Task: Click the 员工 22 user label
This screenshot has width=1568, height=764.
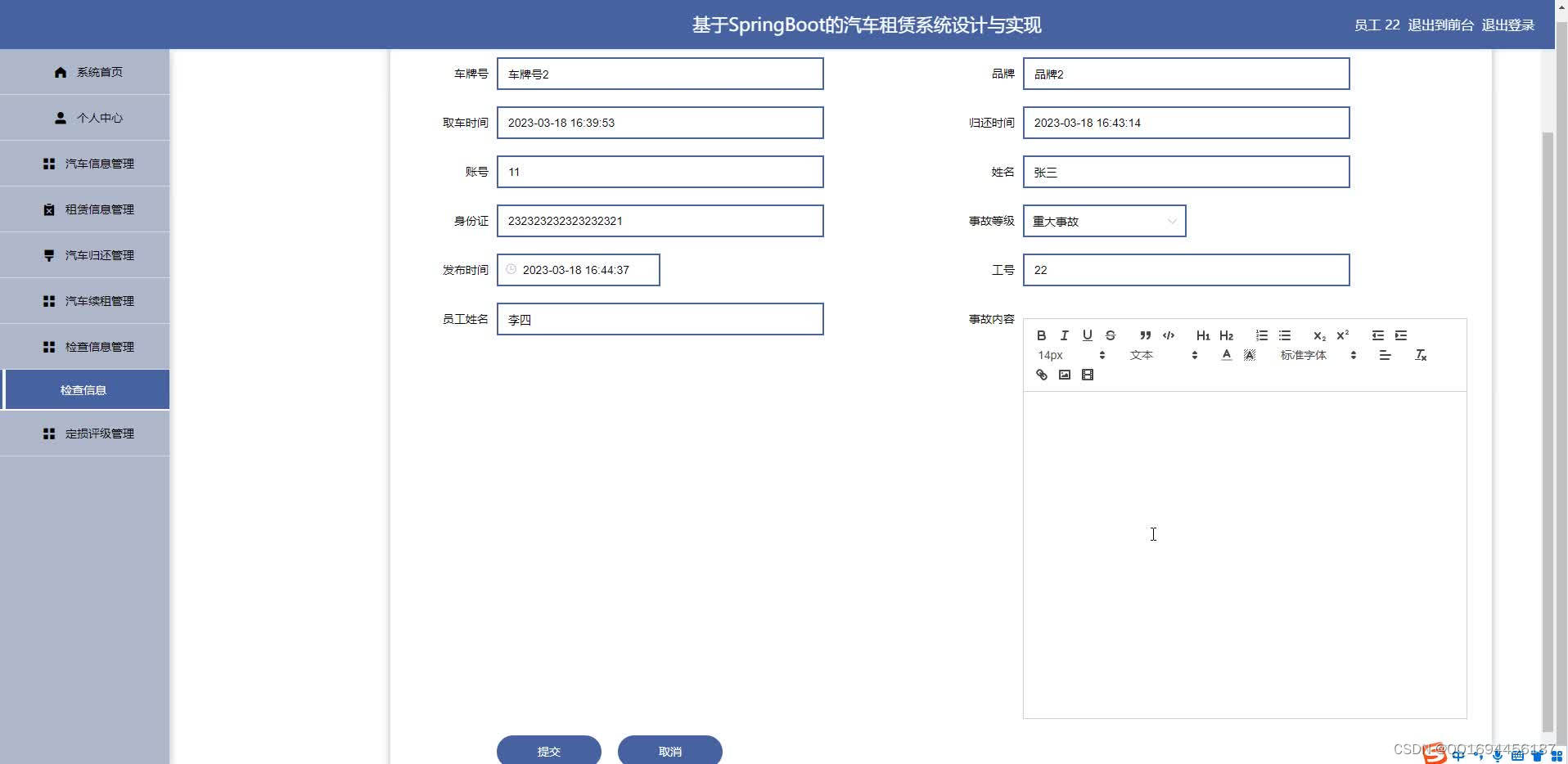Action: [x=1377, y=25]
